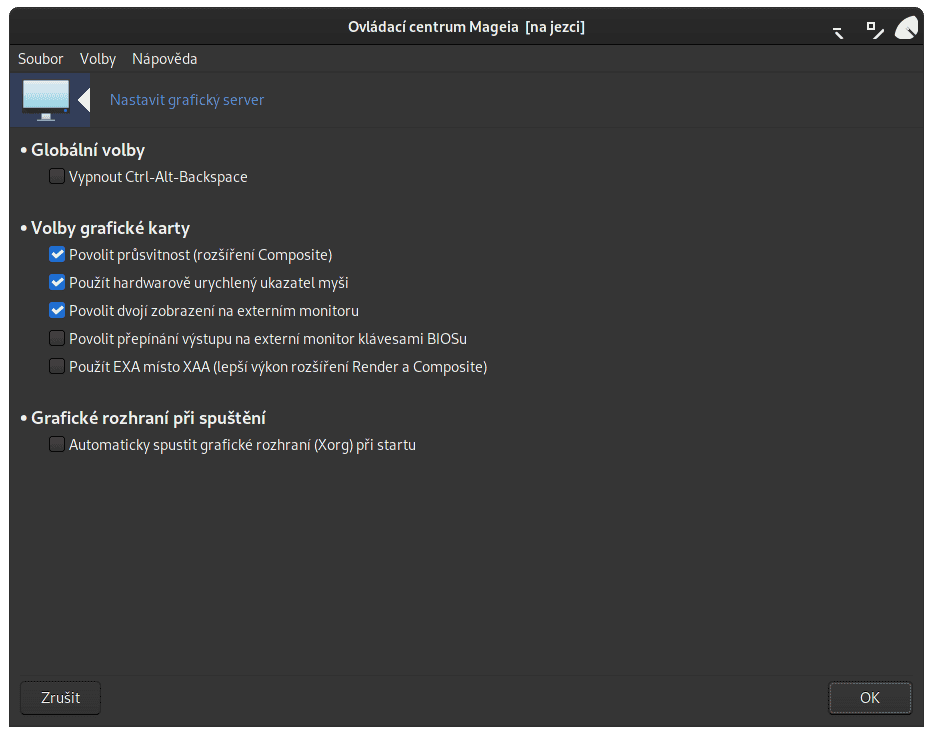The image size is (933, 736).
Task: Enable Vypnout Ctrl-Alt-Backspace
Action: click(x=57, y=176)
